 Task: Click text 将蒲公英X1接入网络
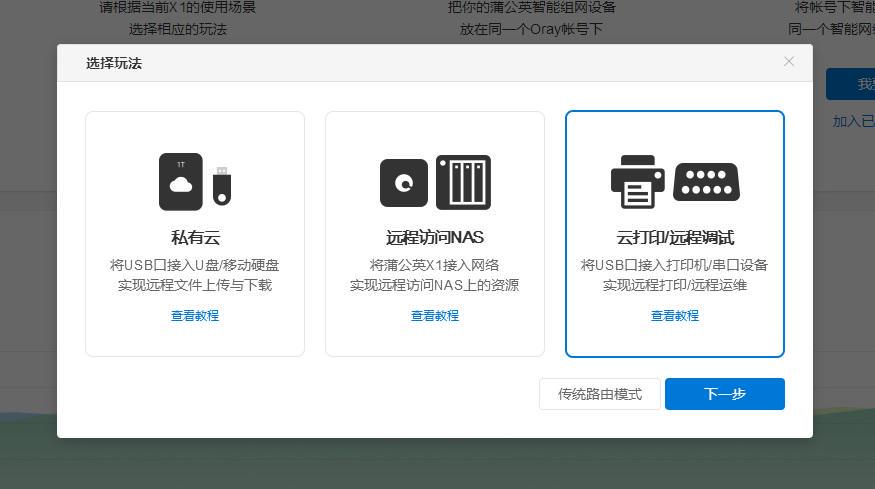click(434, 265)
